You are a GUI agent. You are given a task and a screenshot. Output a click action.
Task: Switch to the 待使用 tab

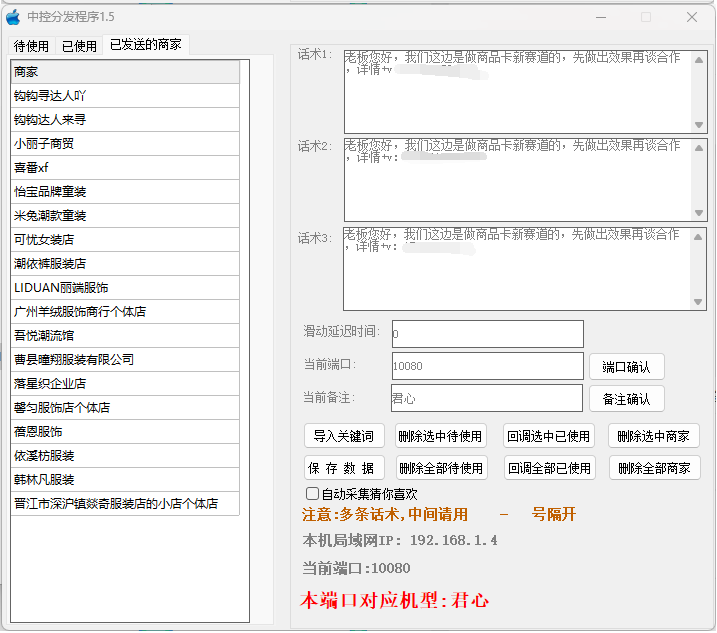tap(31, 46)
